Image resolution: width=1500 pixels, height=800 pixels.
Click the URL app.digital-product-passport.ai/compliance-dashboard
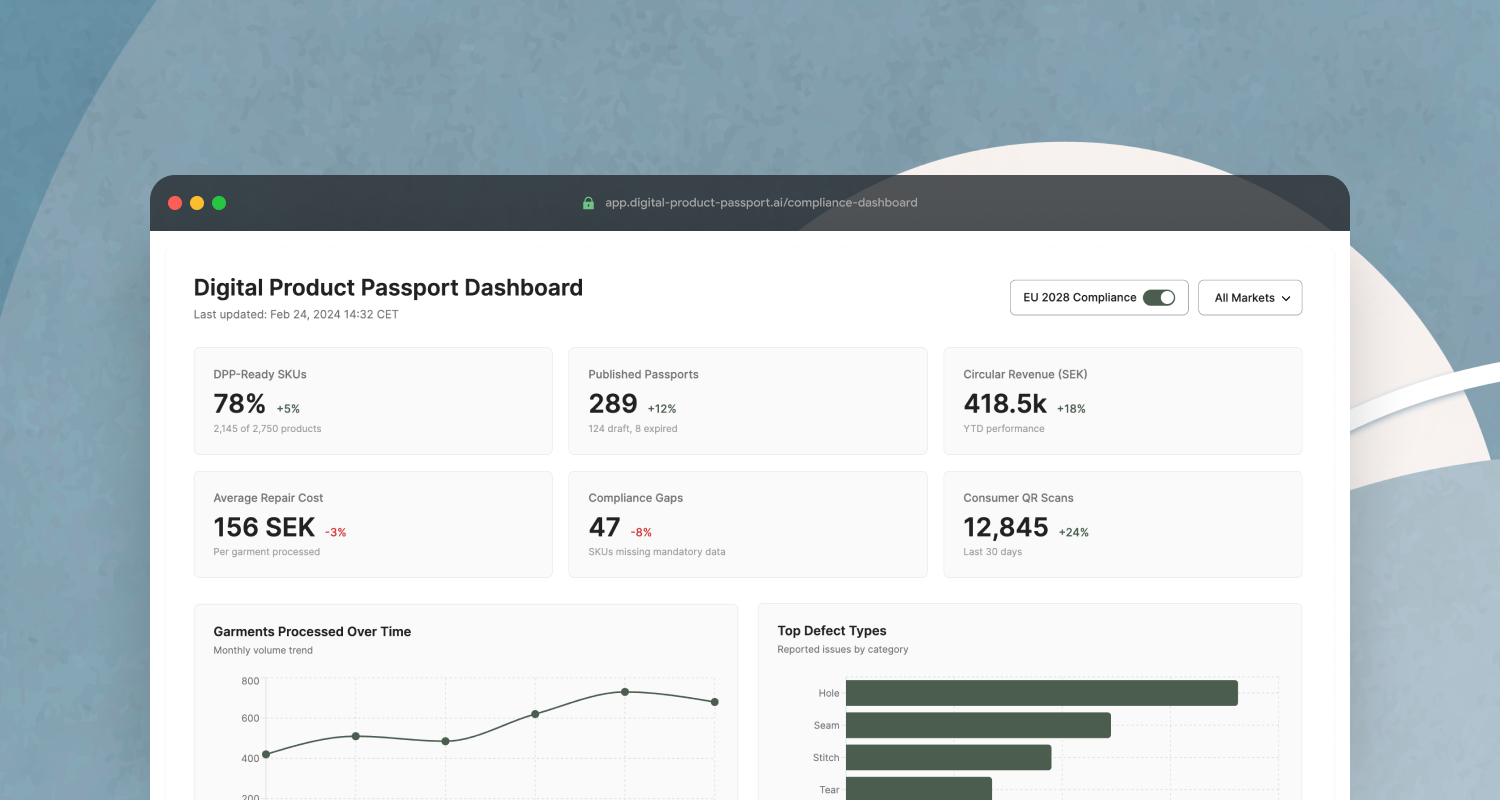(x=761, y=202)
